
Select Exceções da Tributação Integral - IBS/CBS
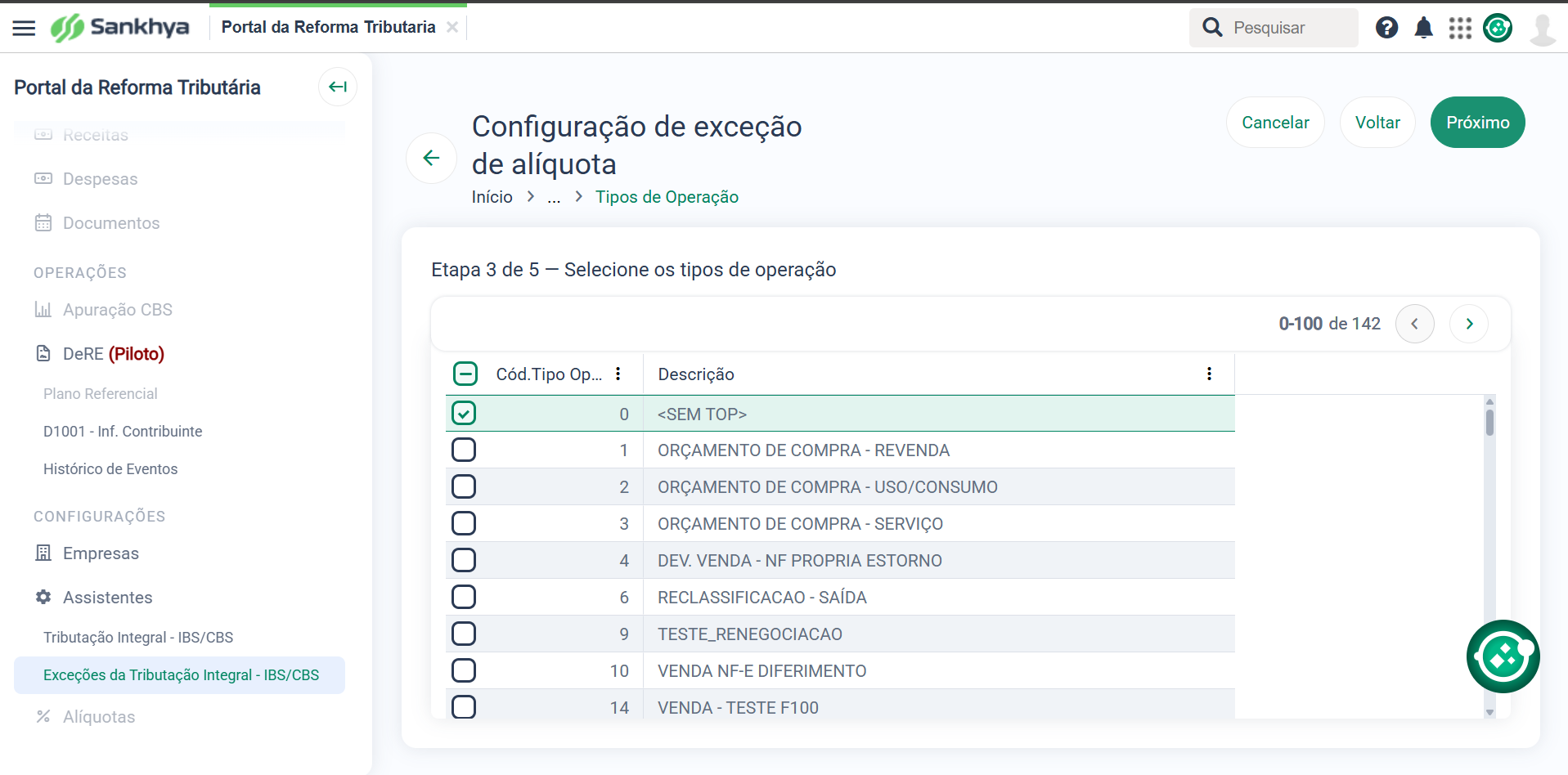pyautogui.click(x=180, y=675)
